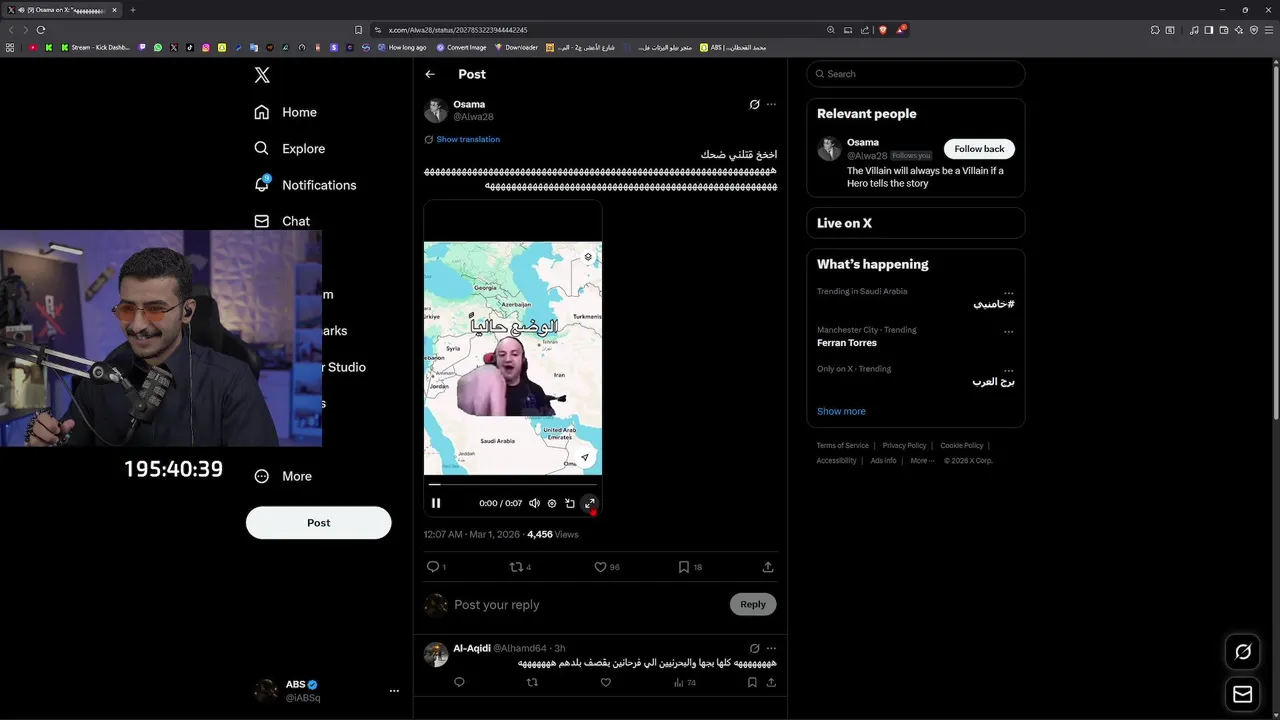Open messages floating envelope button
The width and height of the screenshot is (1280, 720).
click(1243, 694)
